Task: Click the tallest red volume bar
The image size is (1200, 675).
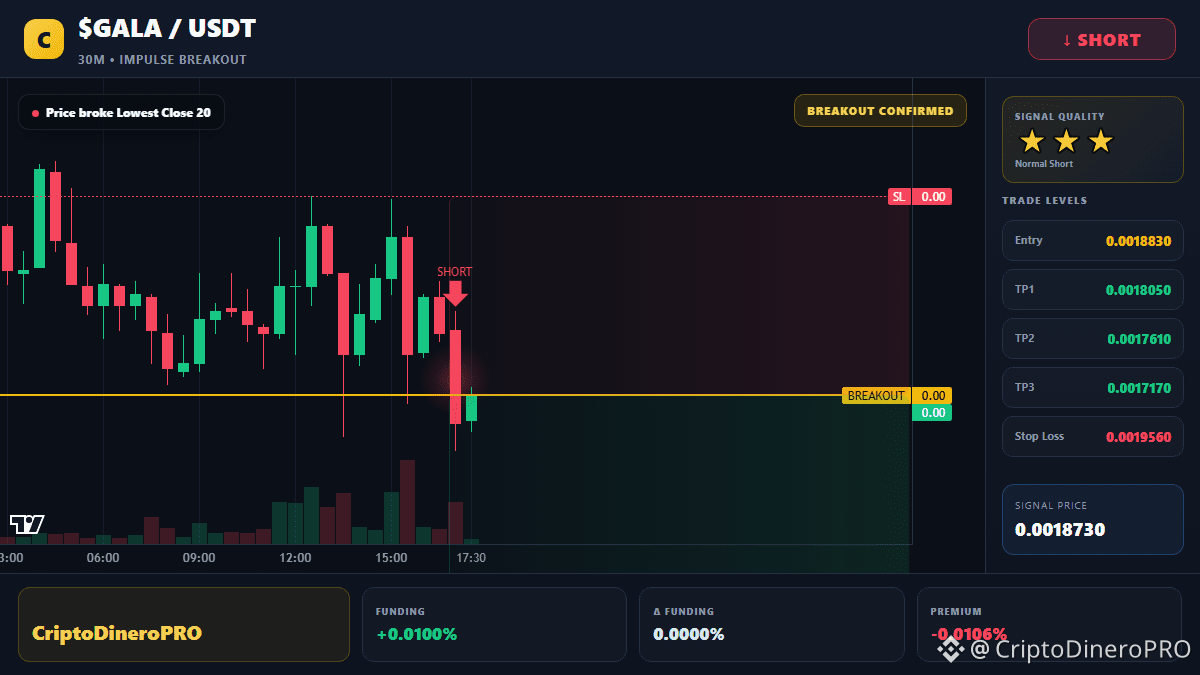Action: (407, 502)
